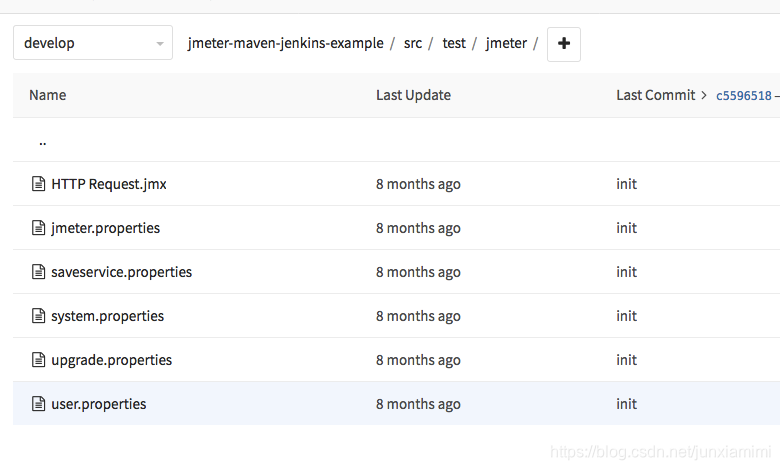Click init commit message for user.properties
Viewport: 780px width, 470px height.
[626, 404]
